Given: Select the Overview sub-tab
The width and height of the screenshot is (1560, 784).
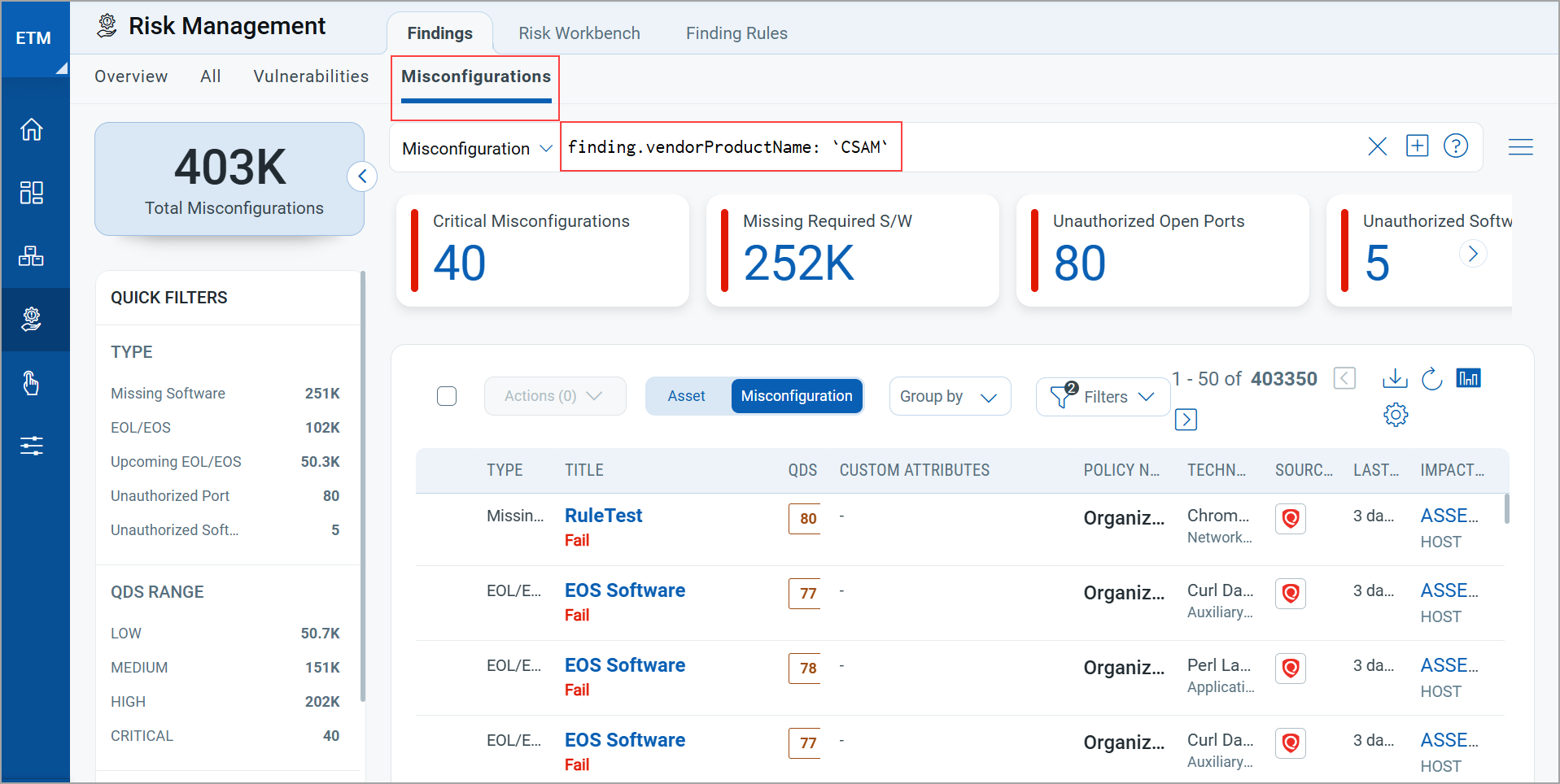Looking at the screenshot, I should click(x=131, y=76).
